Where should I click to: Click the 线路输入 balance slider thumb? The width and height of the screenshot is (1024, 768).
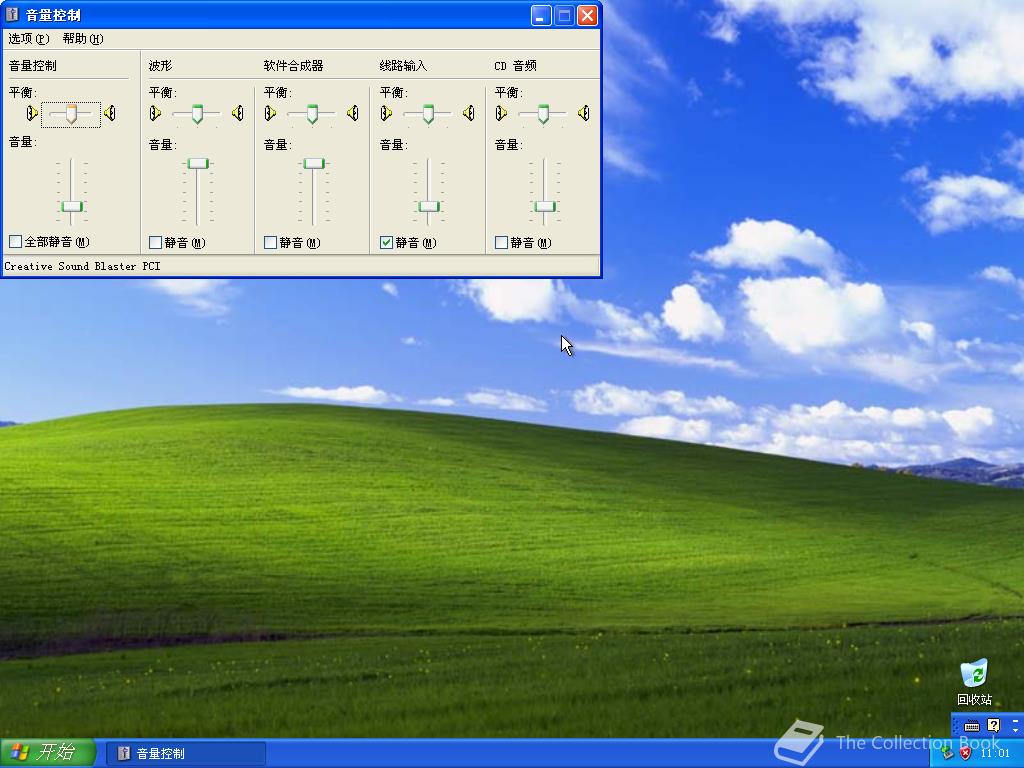click(428, 114)
